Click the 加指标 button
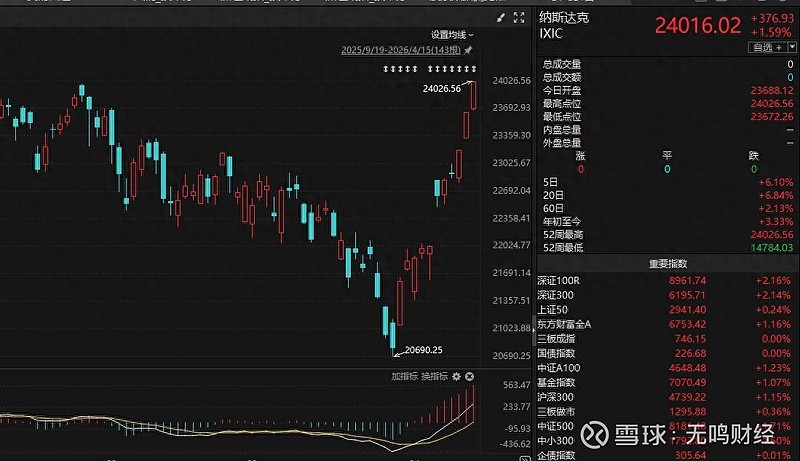 click(405, 376)
